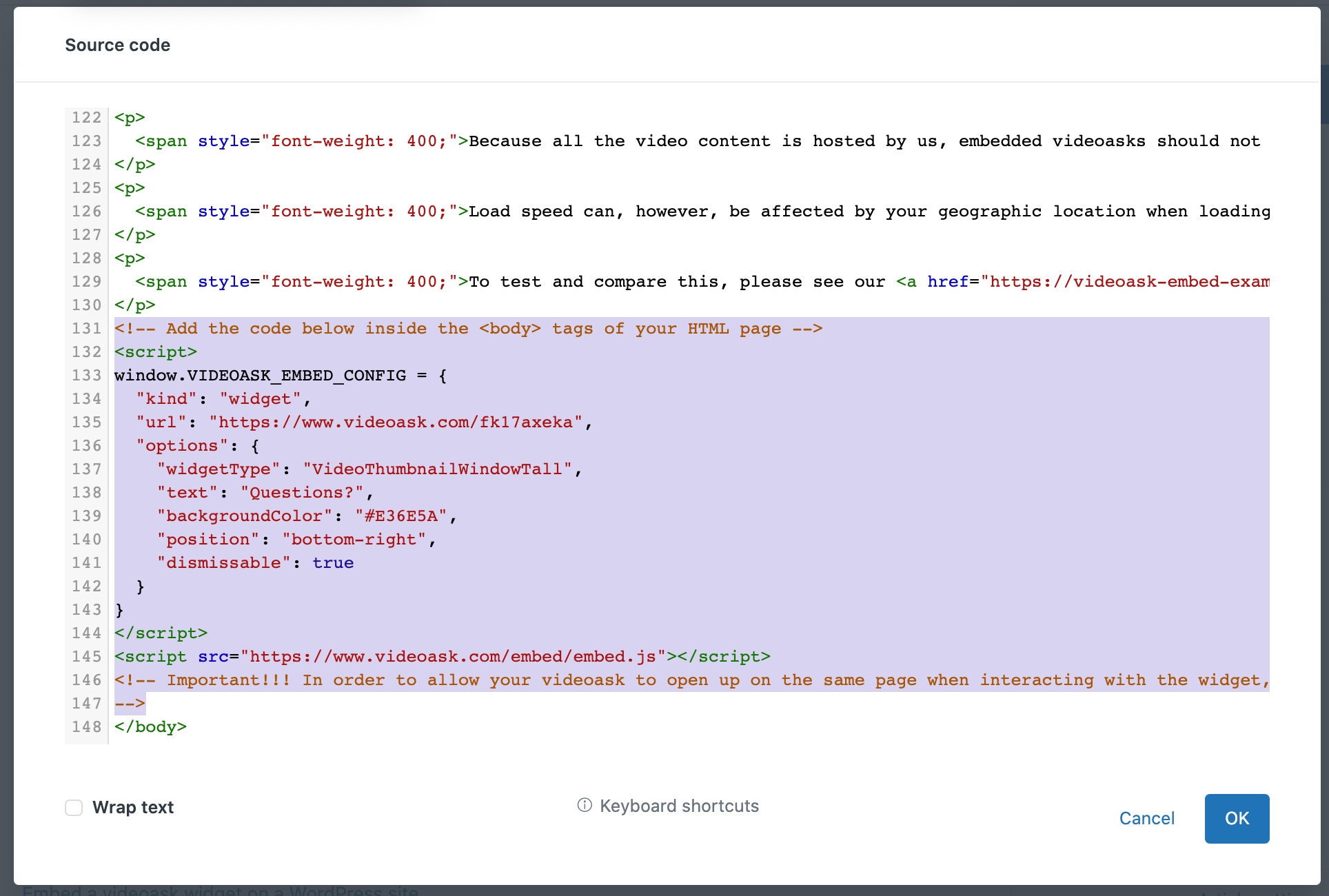1329x896 pixels.
Task: Click the true value after dismissable
Action: point(333,563)
